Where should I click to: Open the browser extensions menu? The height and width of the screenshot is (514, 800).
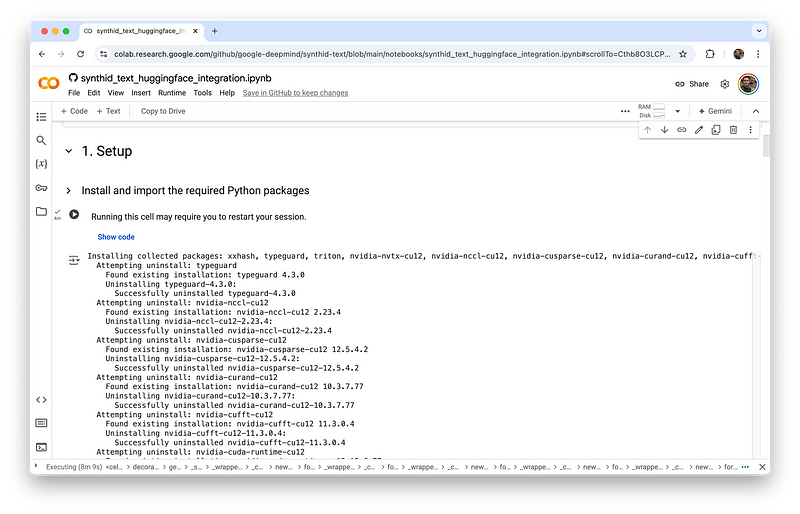710,54
